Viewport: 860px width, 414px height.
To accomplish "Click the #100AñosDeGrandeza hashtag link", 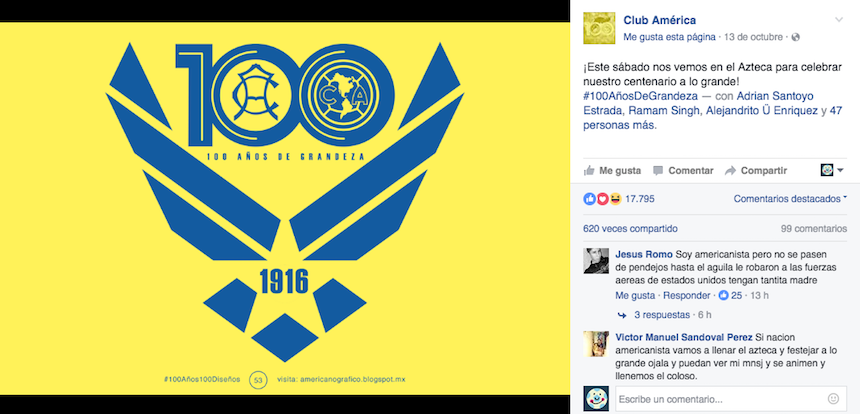I will click(641, 97).
